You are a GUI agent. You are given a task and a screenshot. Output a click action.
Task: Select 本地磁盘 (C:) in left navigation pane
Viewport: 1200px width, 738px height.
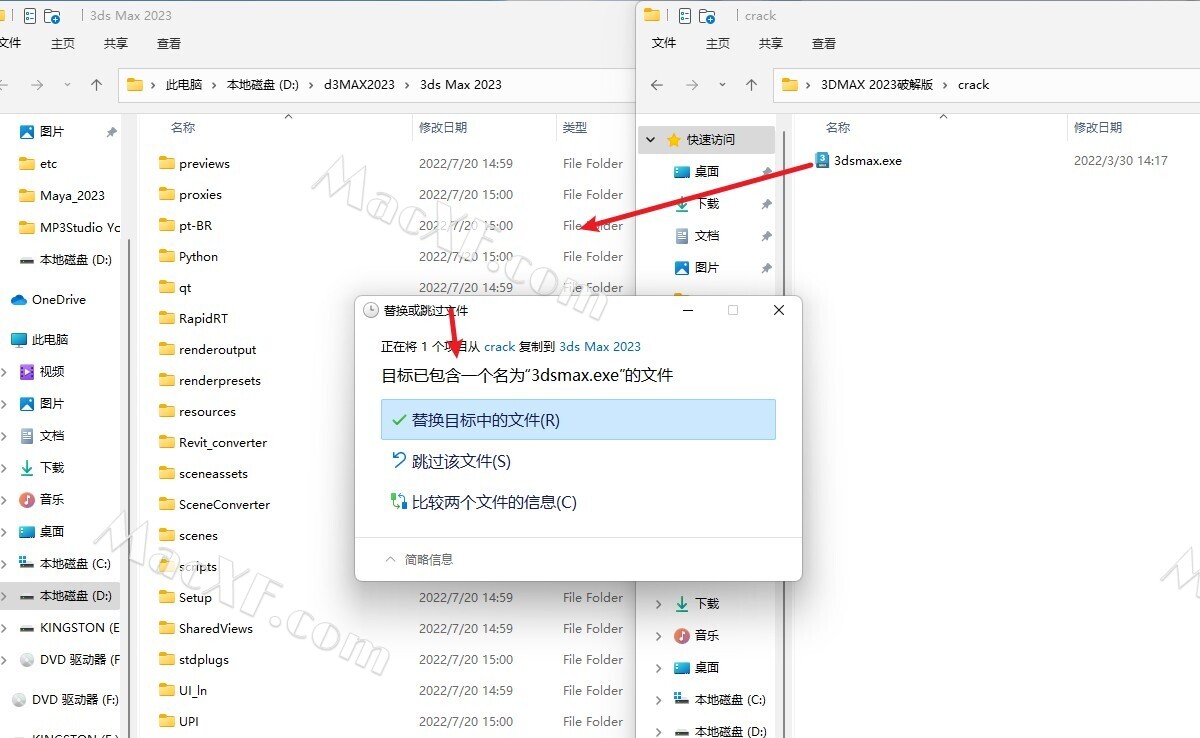pos(65,563)
